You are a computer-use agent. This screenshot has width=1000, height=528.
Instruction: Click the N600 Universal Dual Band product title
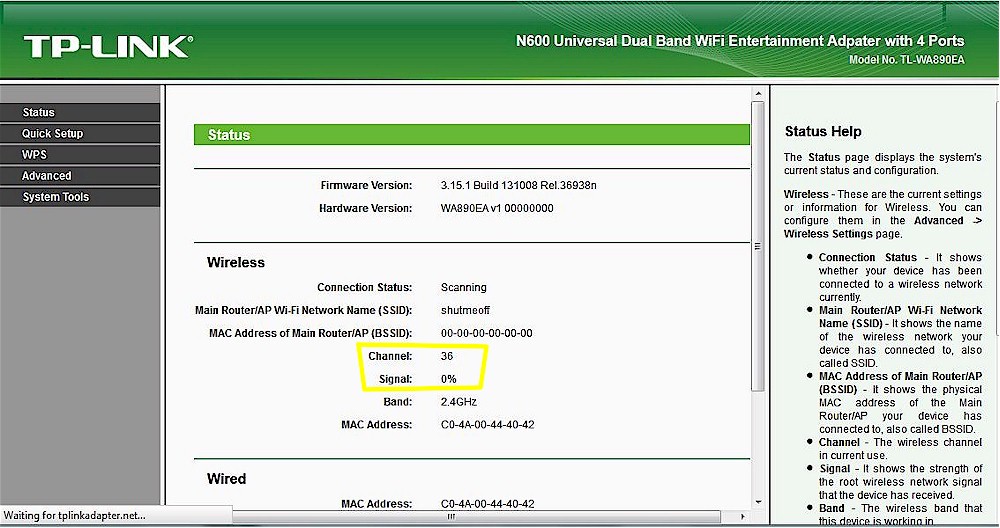point(740,41)
